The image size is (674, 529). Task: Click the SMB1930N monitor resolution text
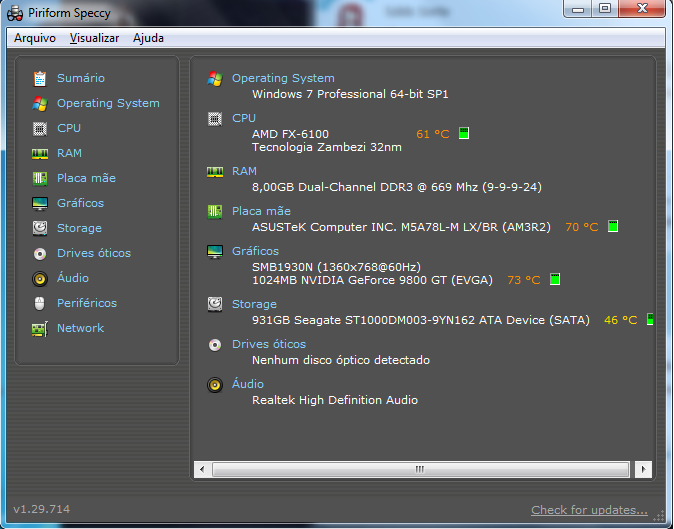[337, 267]
